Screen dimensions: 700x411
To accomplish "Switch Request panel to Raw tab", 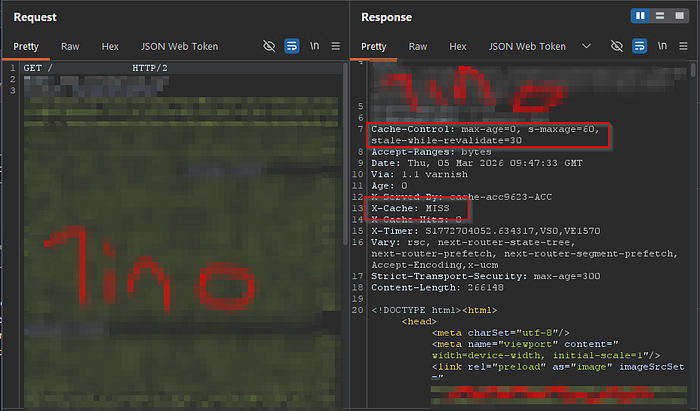I will point(70,46).
